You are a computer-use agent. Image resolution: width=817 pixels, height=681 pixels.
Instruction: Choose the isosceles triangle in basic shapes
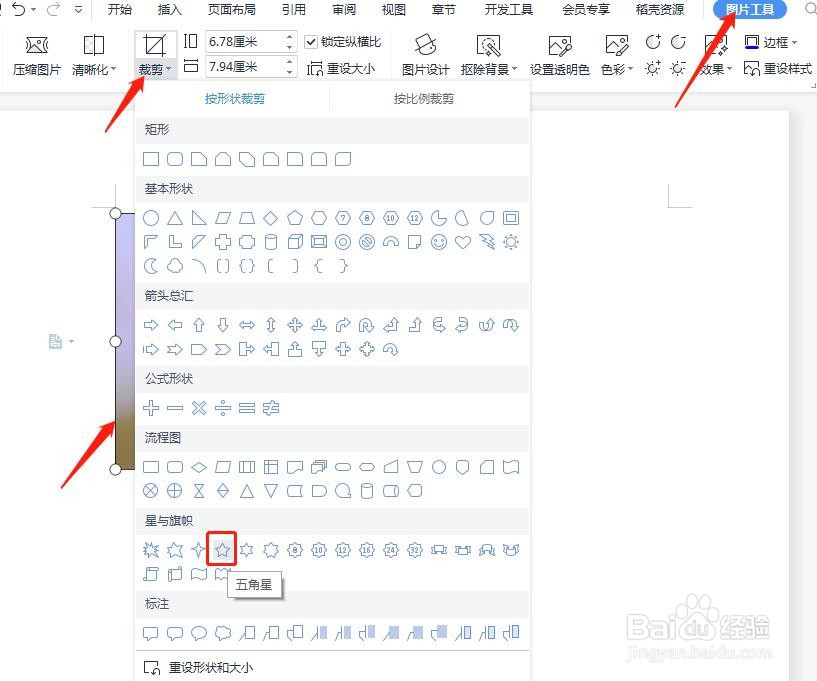click(175, 218)
